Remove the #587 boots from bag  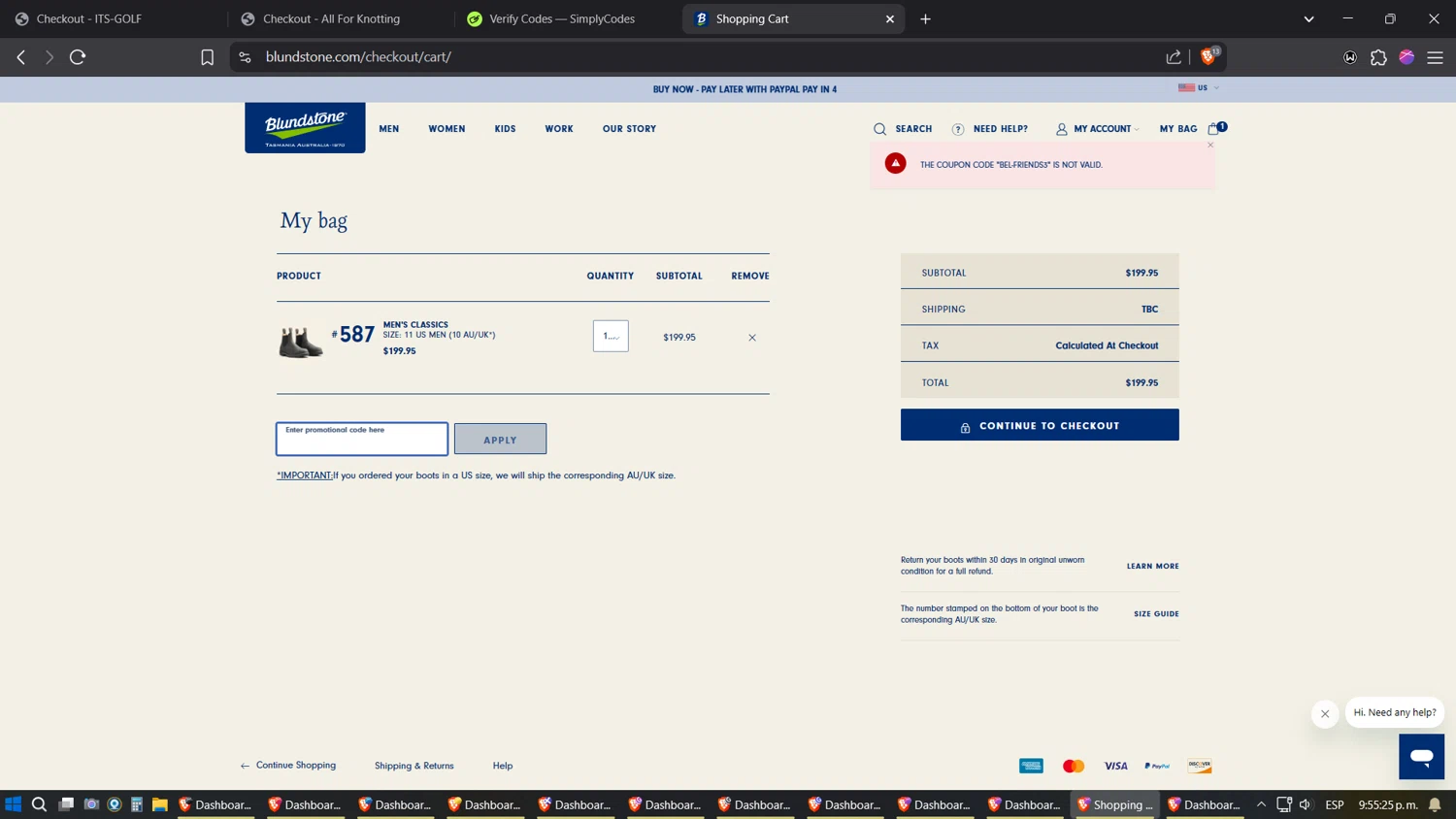[751, 338]
